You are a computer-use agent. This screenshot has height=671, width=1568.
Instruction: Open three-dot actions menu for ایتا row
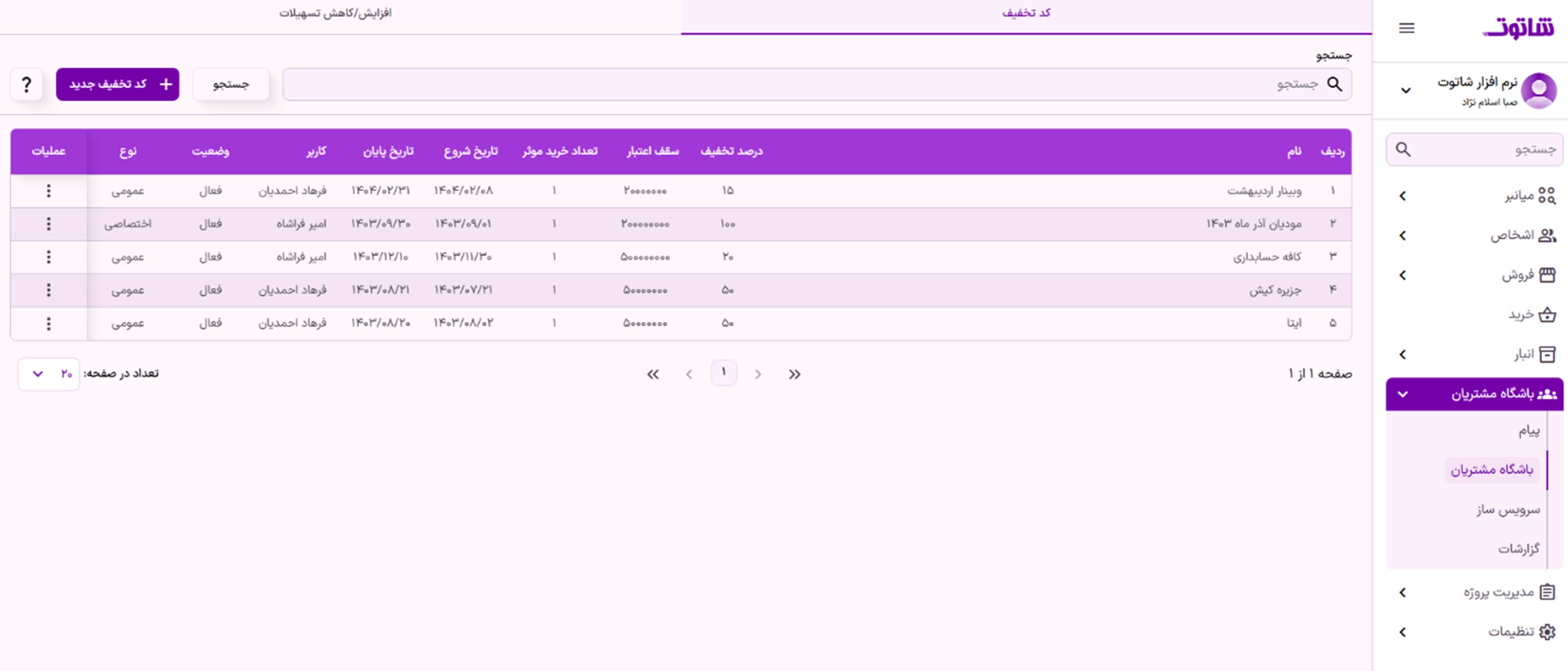coord(49,323)
